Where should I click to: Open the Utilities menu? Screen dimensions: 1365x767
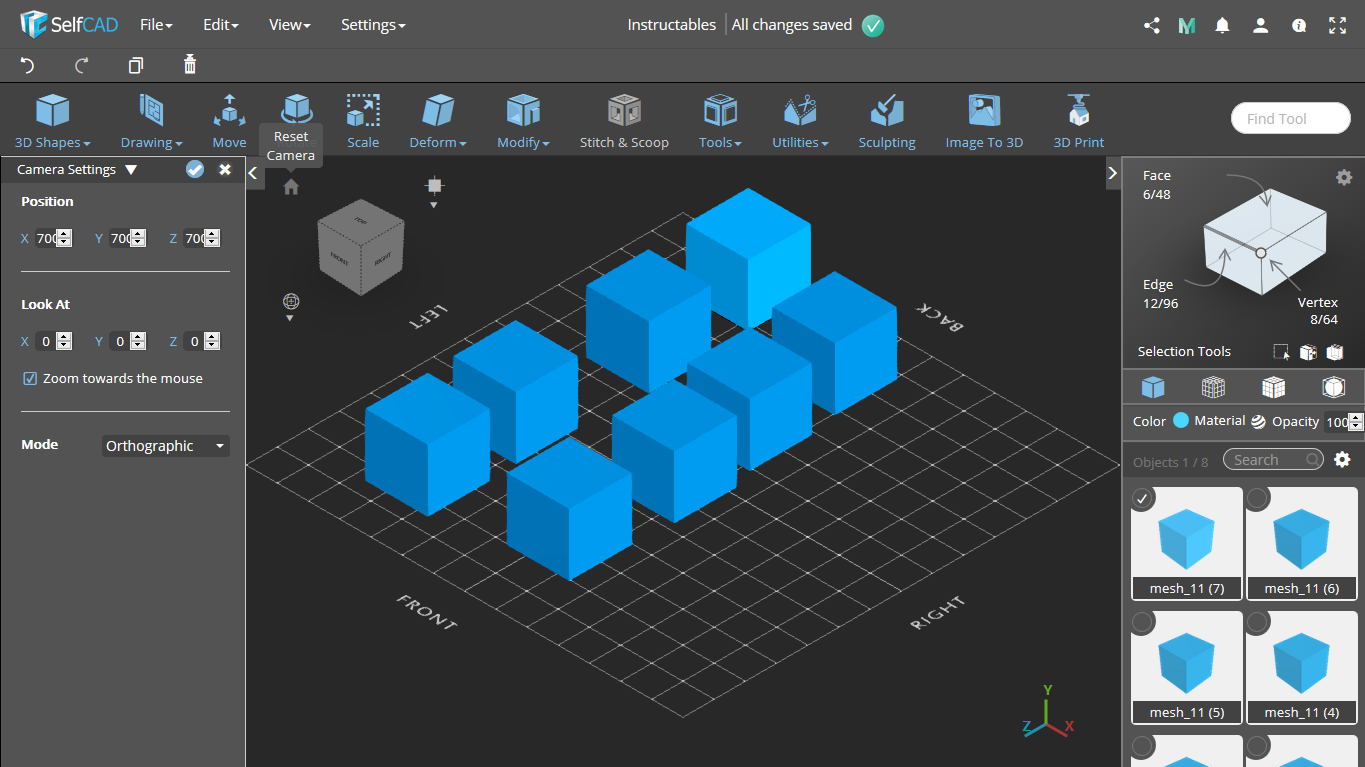(x=800, y=121)
